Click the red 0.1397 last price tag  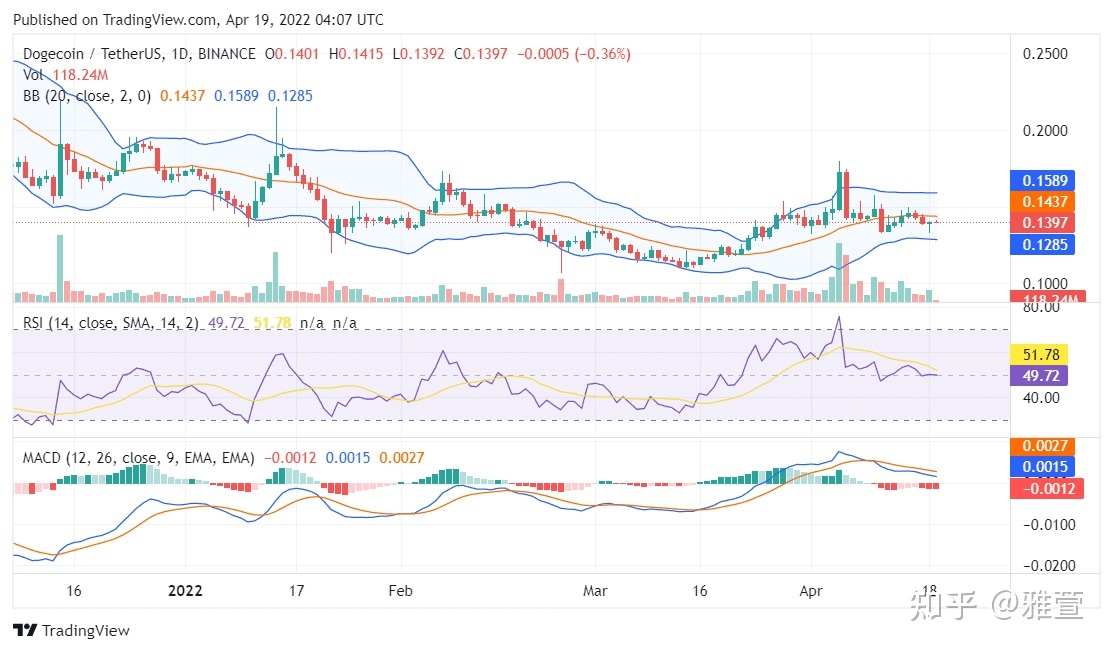click(1043, 223)
